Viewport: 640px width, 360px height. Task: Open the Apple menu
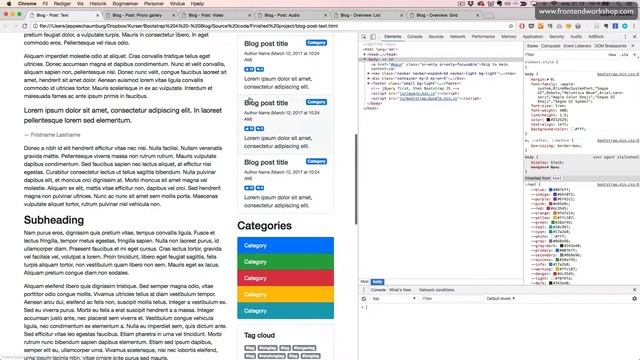coord(9,4)
